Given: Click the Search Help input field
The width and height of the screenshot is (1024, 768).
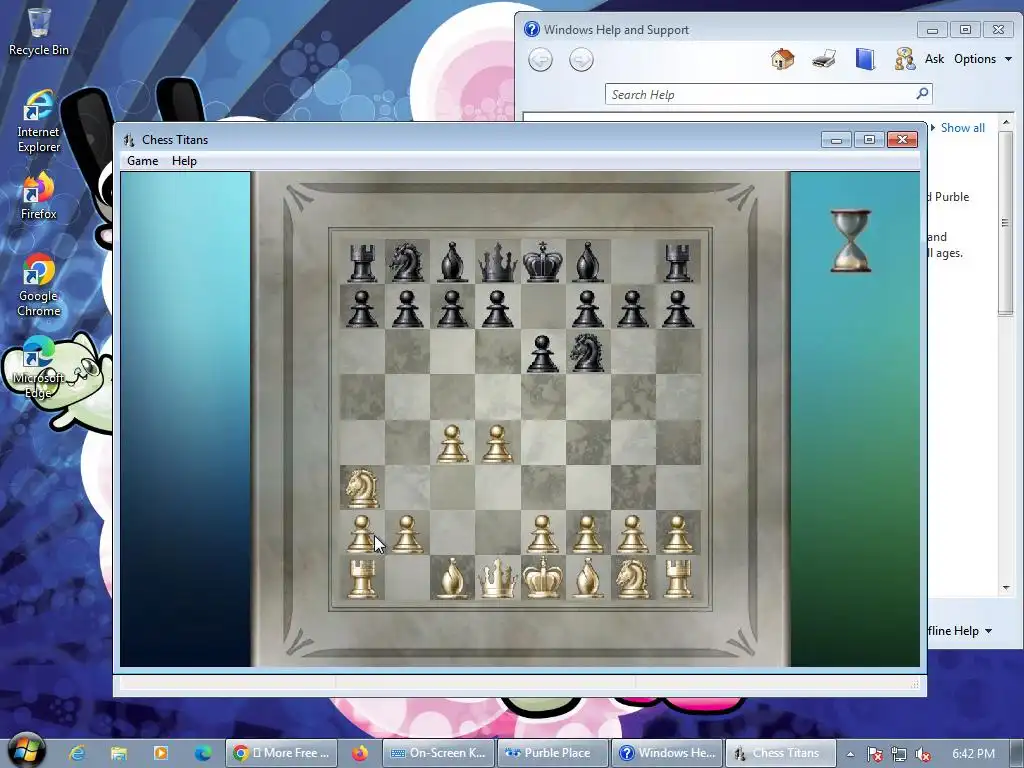Looking at the screenshot, I should coord(759,95).
